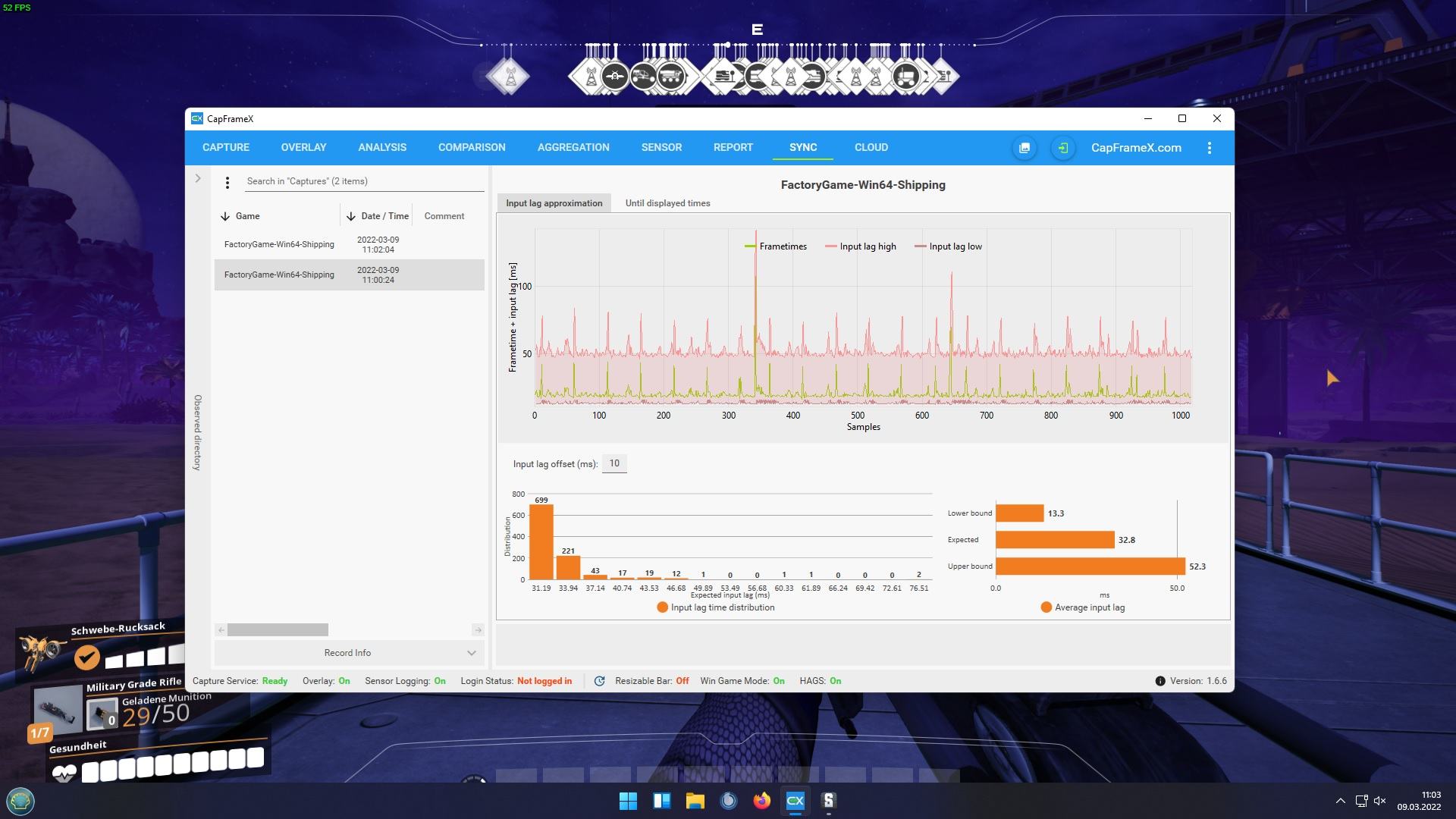1456x819 pixels.
Task: Select capture recorded at 11:02:04
Action: pos(349,245)
